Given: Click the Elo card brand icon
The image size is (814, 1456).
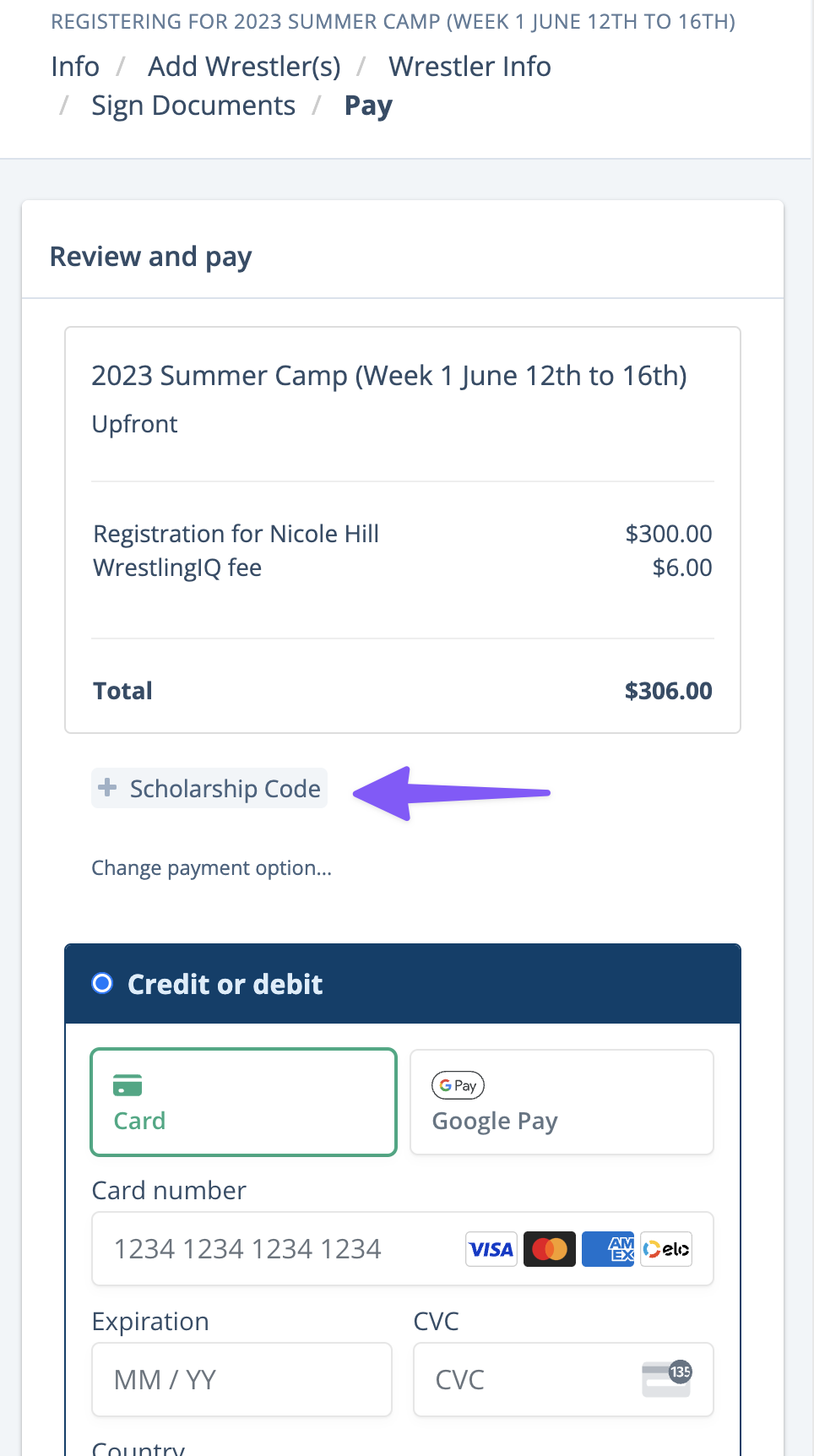Looking at the screenshot, I should click(665, 1249).
